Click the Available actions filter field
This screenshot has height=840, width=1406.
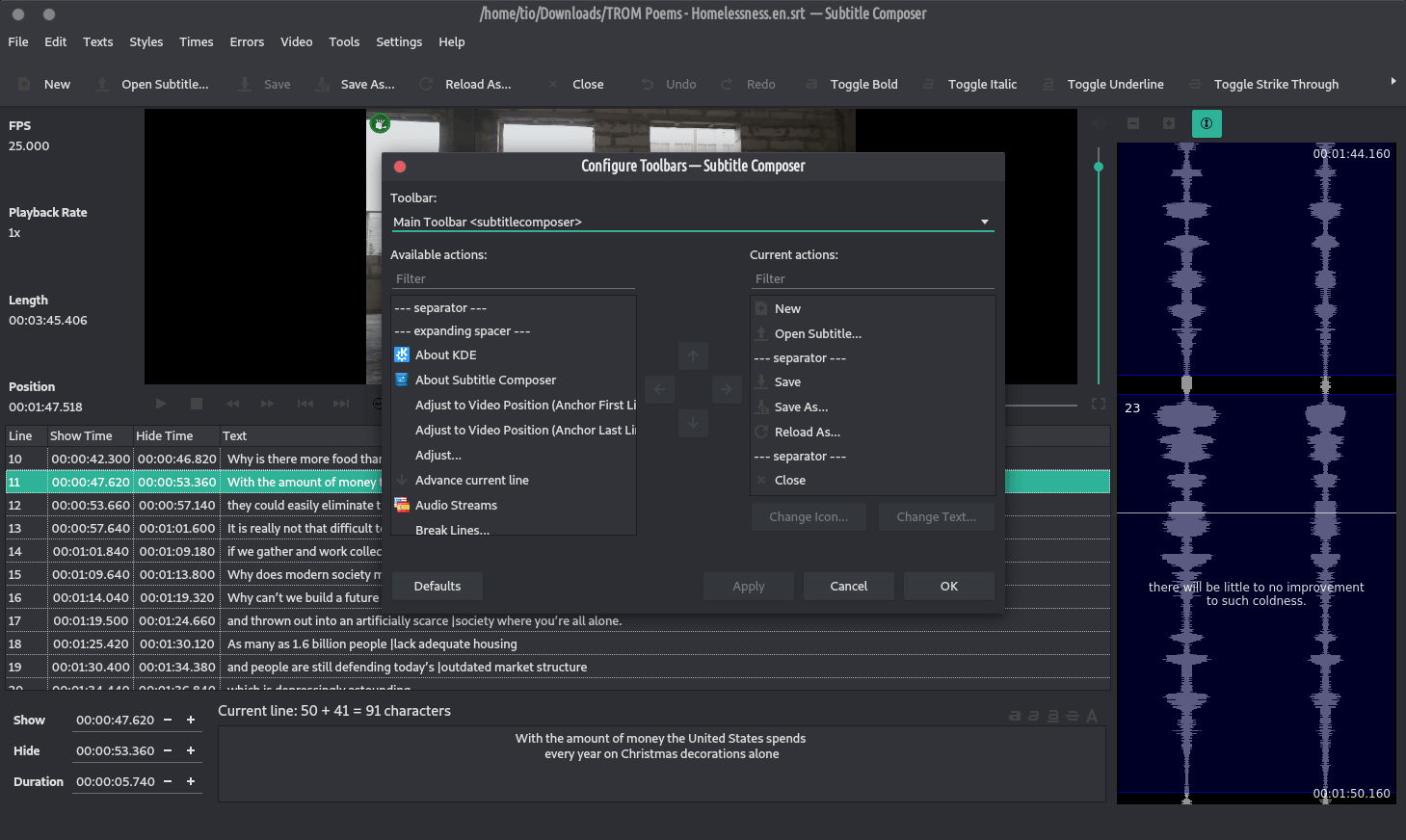[514, 278]
